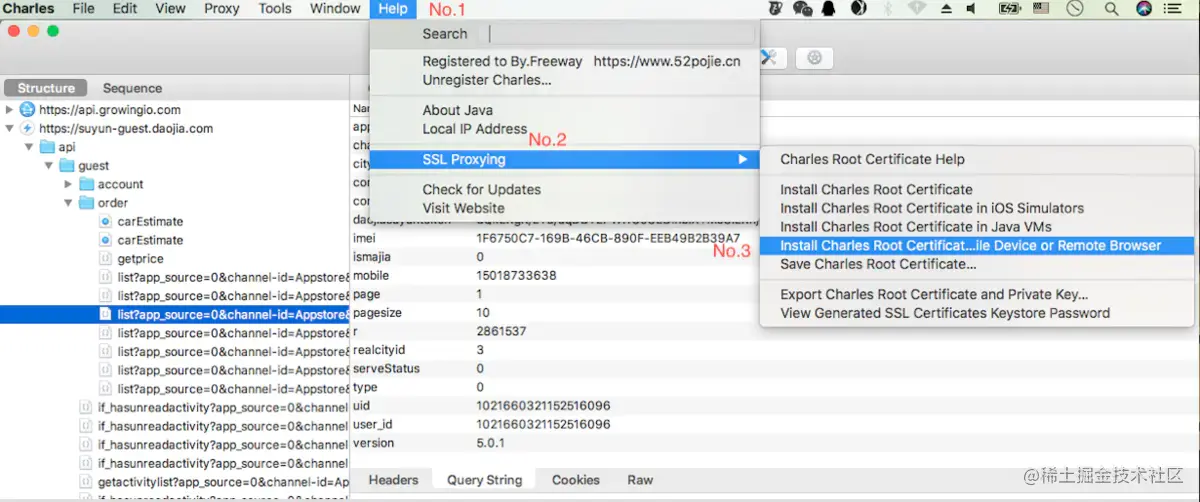Screen dimensions: 1200x502
Task: Click the getactivitylist document icon
Action: coord(86,482)
